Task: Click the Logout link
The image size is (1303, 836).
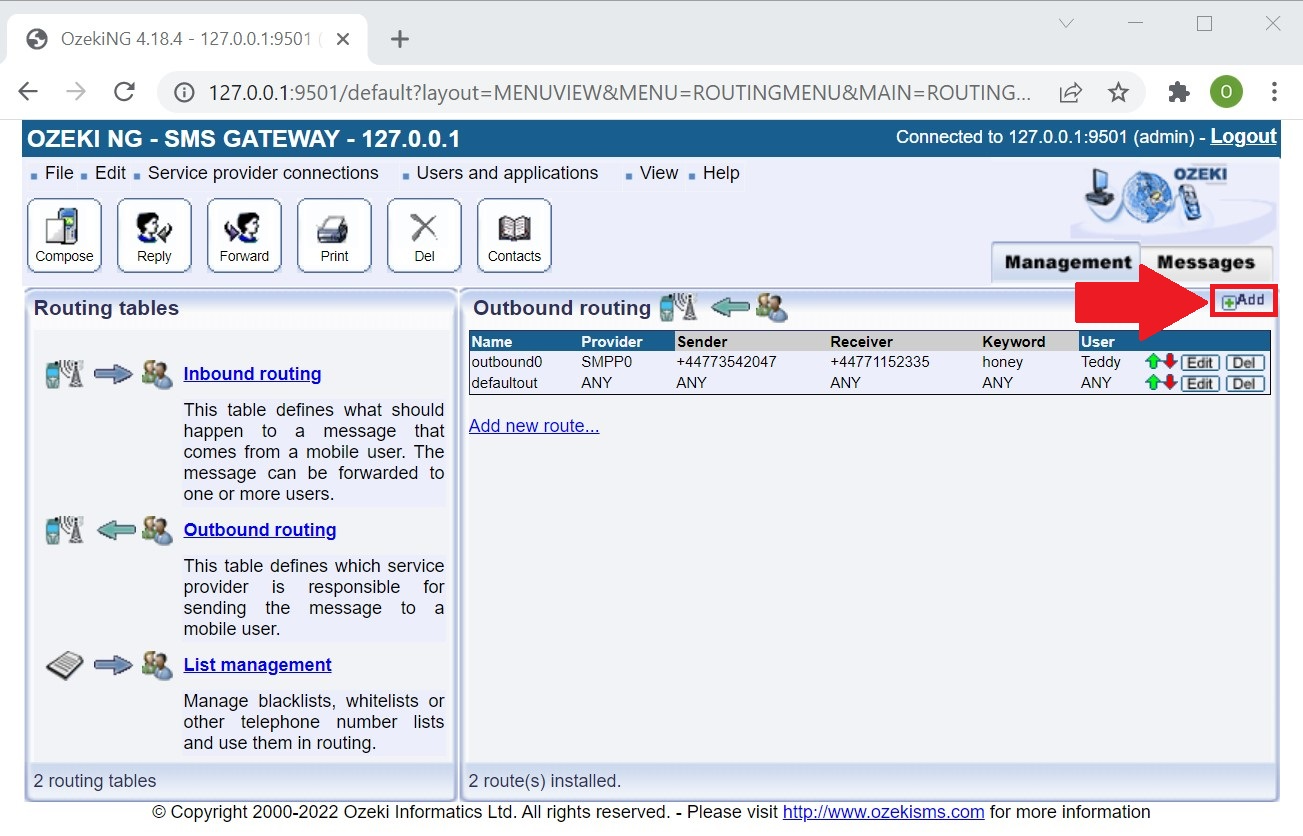Action: 1243,137
